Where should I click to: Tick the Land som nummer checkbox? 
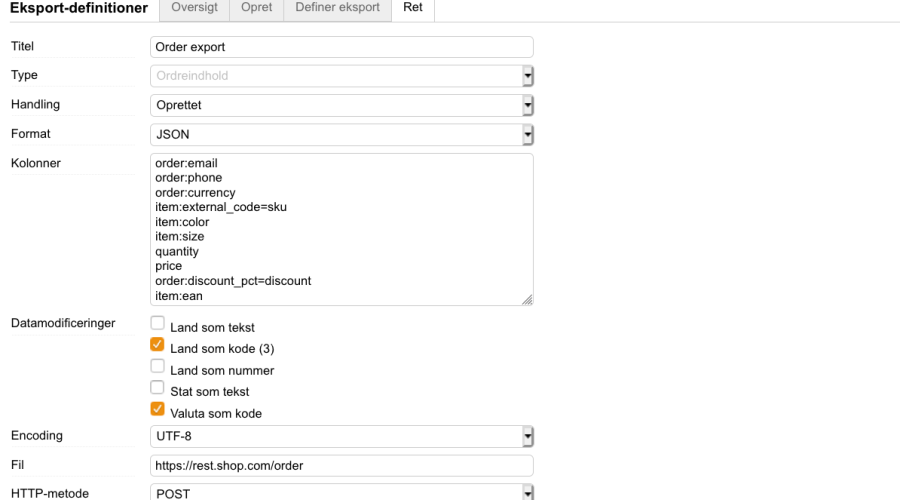[x=157, y=367]
